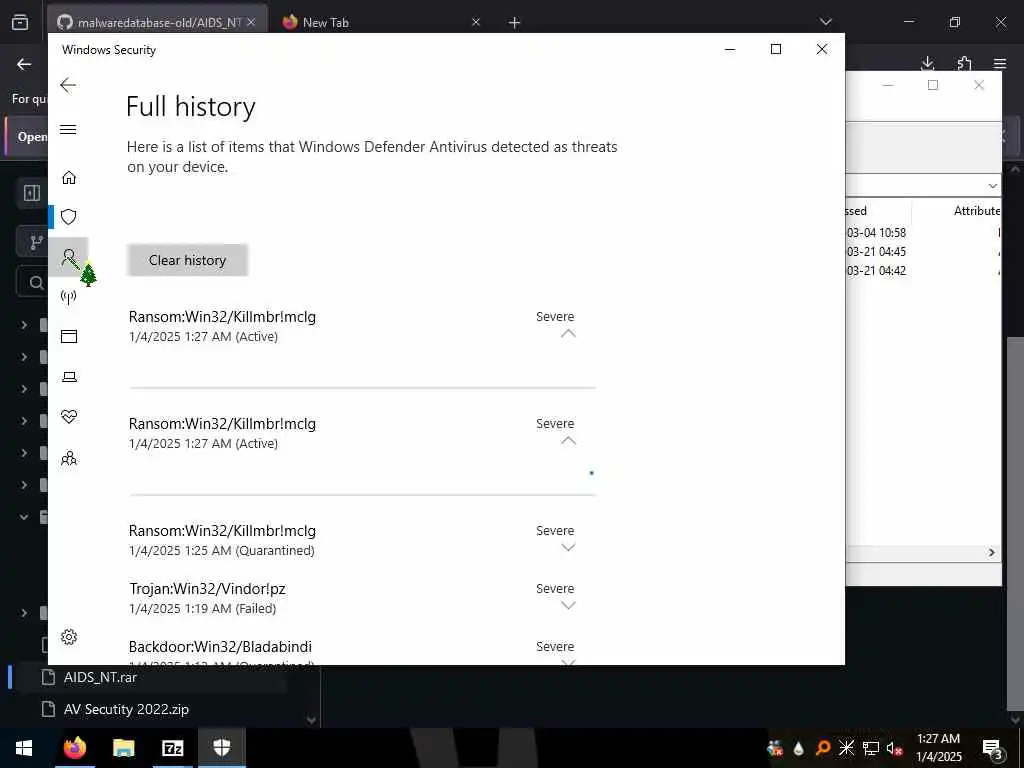Open Device security laptop icon
The image size is (1024, 768).
69,377
